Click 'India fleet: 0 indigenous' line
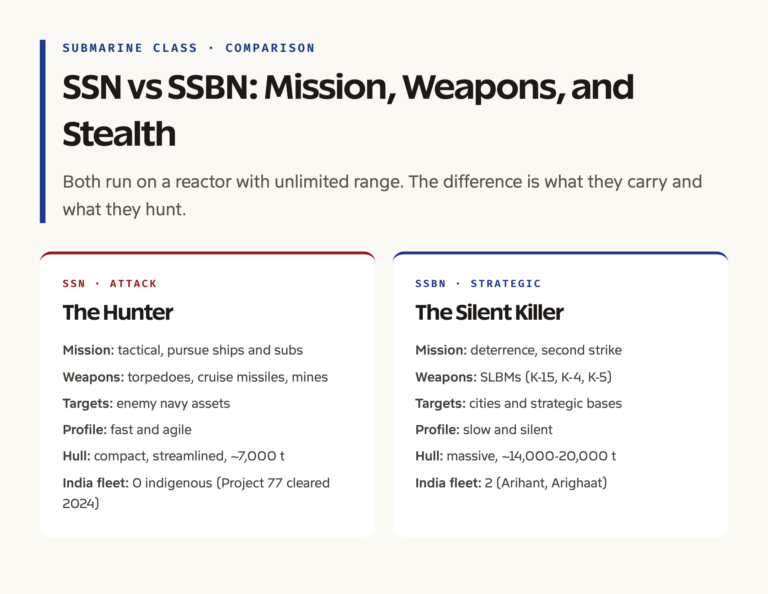This screenshot has width=768, height=594. point(196,493)
